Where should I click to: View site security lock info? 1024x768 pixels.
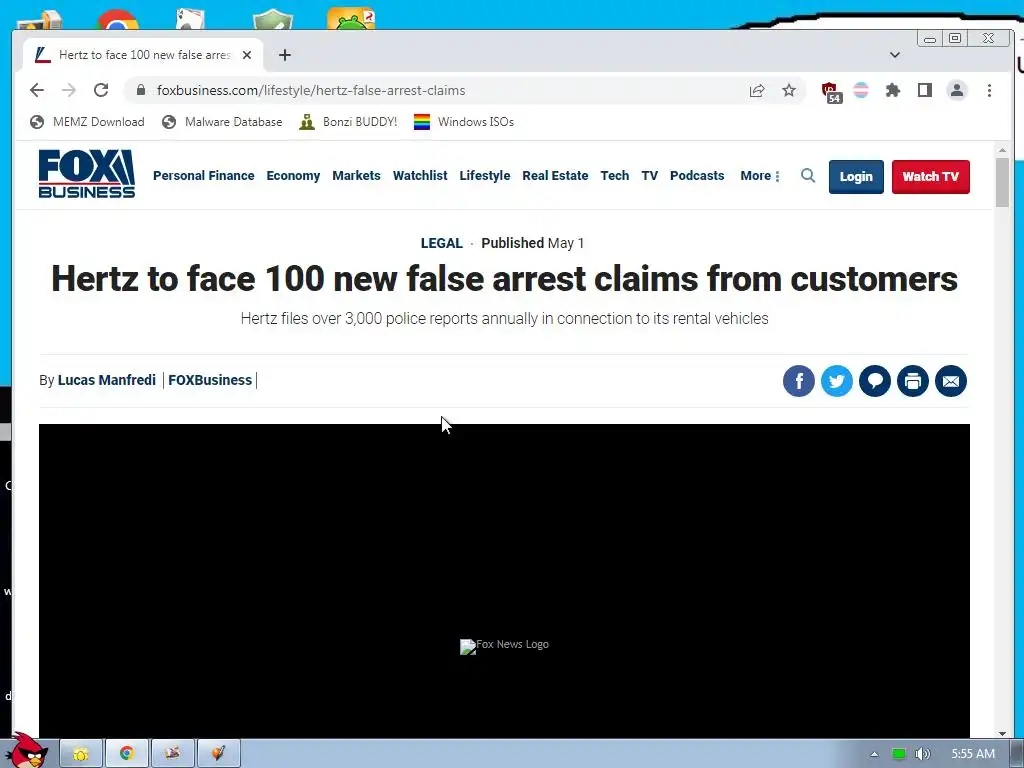click(x=141, y=90)
